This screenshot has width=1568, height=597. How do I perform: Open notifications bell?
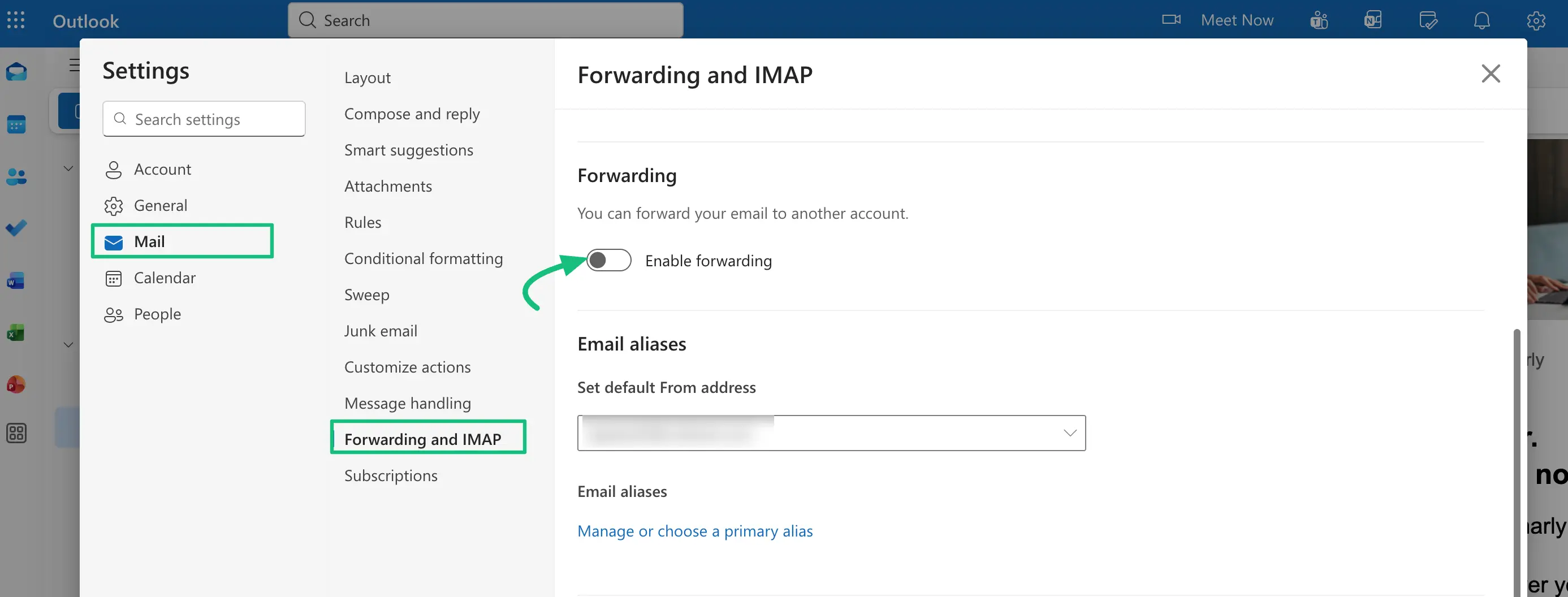(x=1481, y=20)
